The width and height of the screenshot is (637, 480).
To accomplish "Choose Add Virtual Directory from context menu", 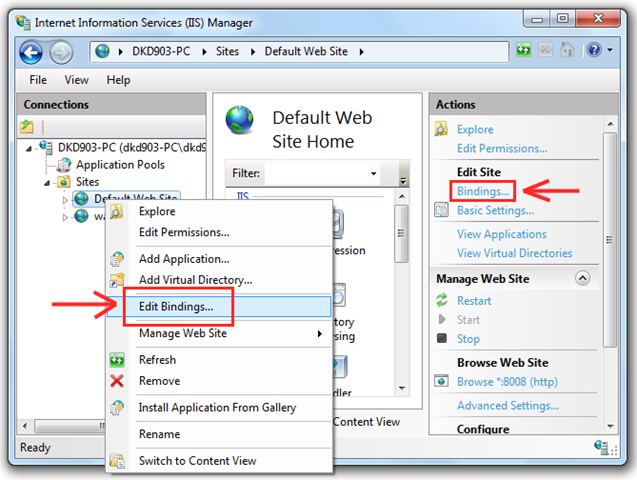I will [x=195, y=280].
